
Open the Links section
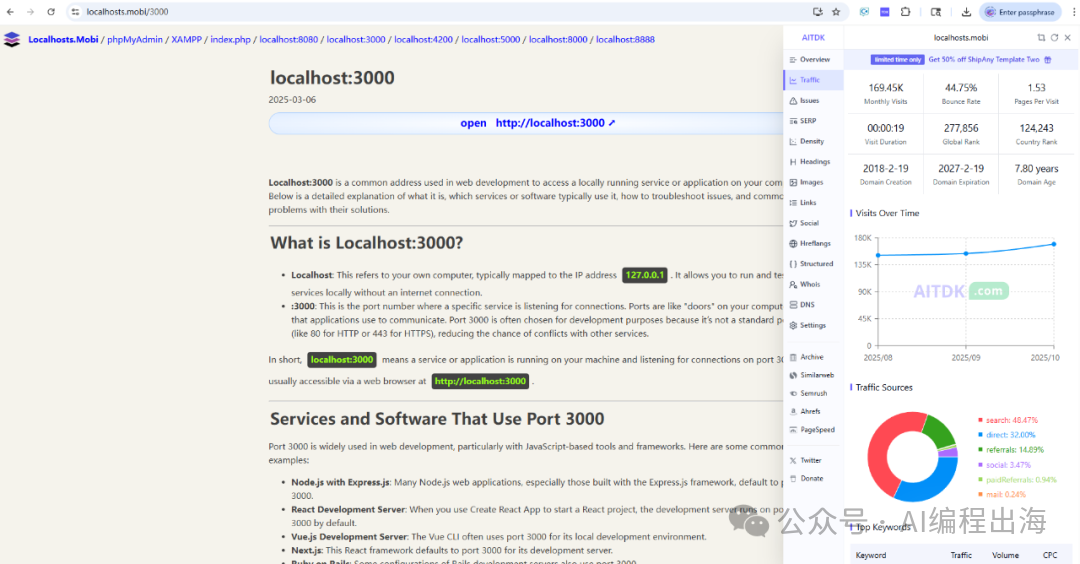pyautogui.click(x=813, y=202)
